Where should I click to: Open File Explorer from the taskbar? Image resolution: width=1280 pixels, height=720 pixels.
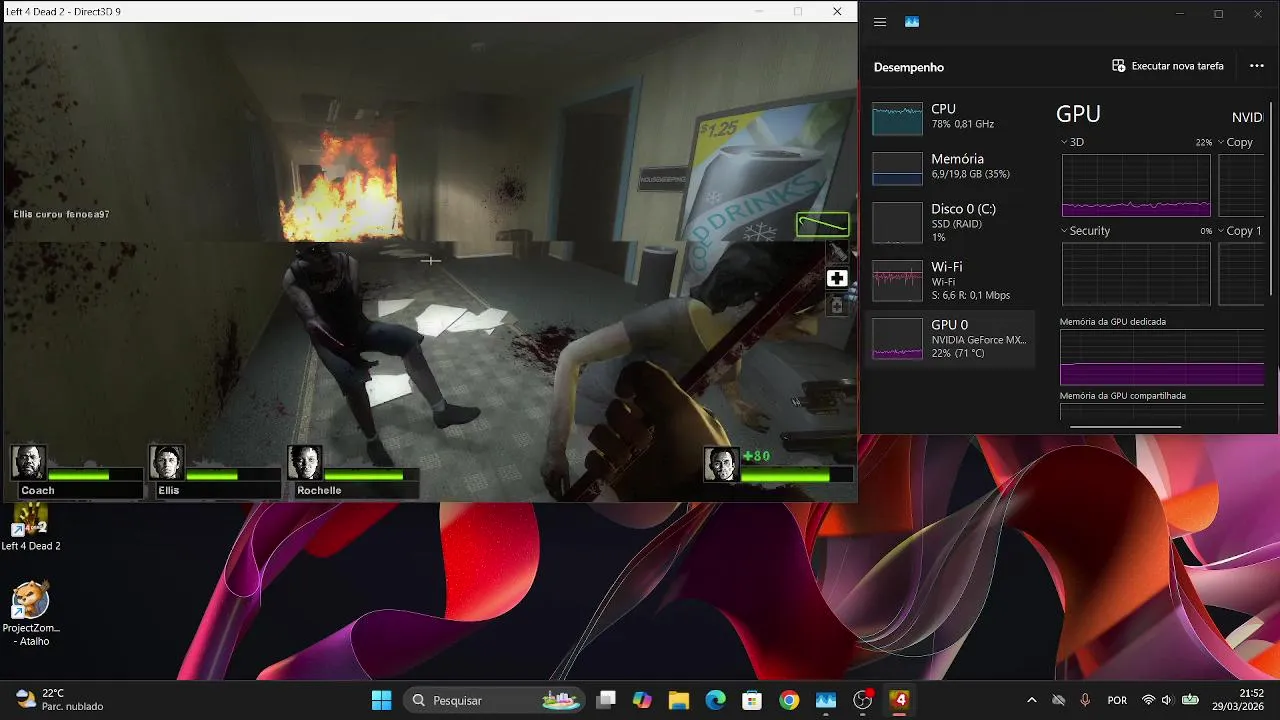pos(679,700)
